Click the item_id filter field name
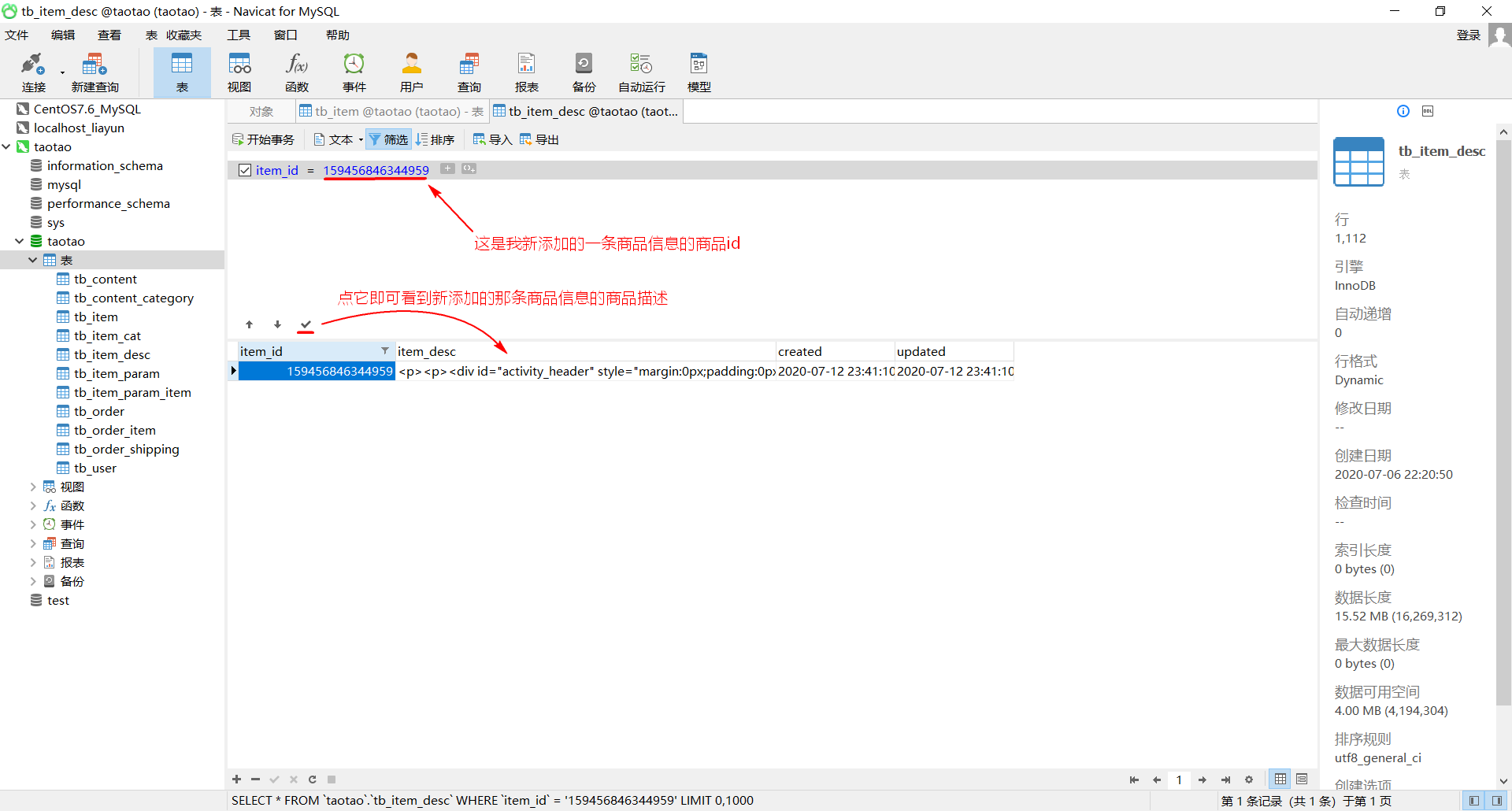Viewport: 1512px width, 811px height. (x=277, y=170)
